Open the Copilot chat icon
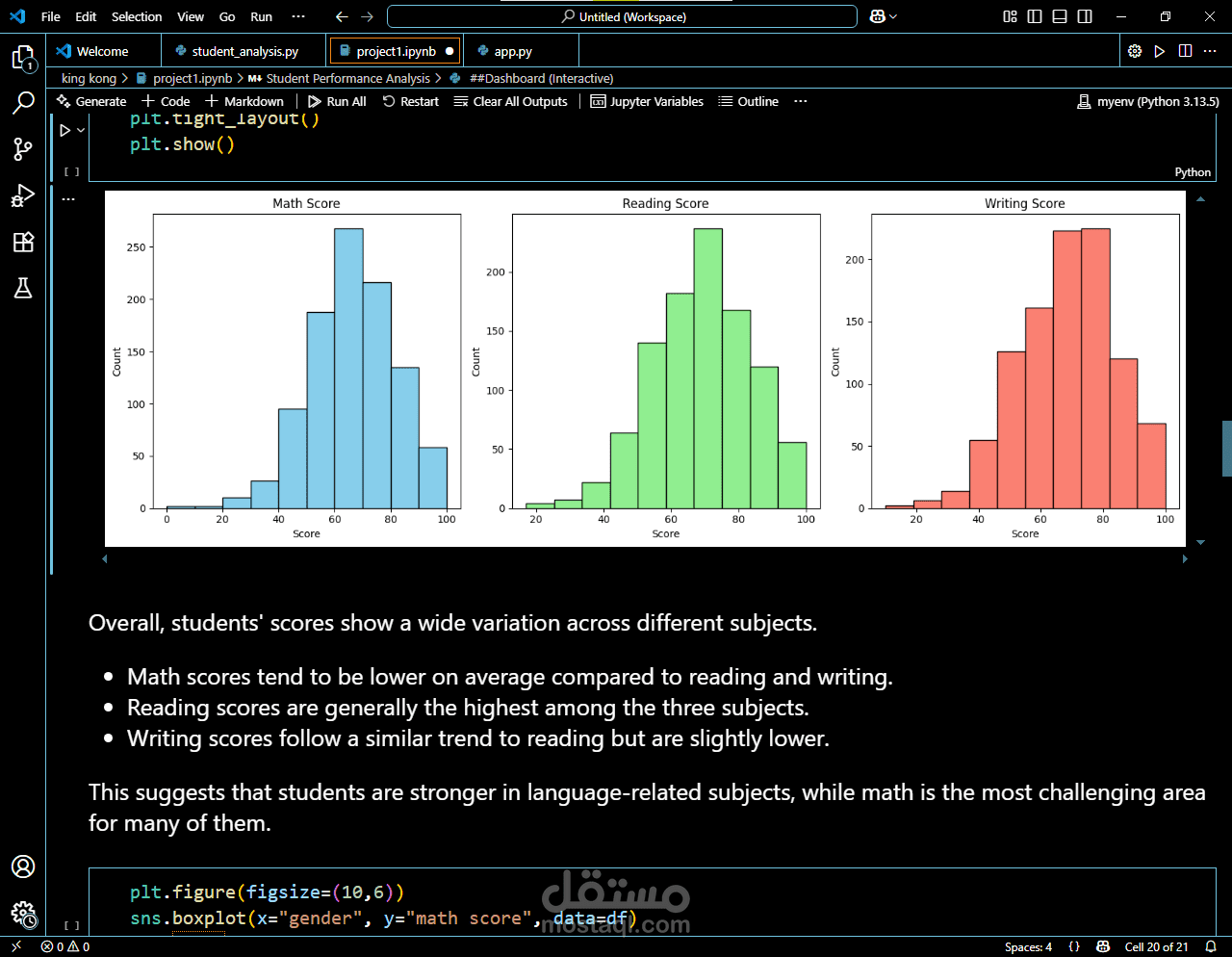The image size is (1232, 957). [877, 16]
